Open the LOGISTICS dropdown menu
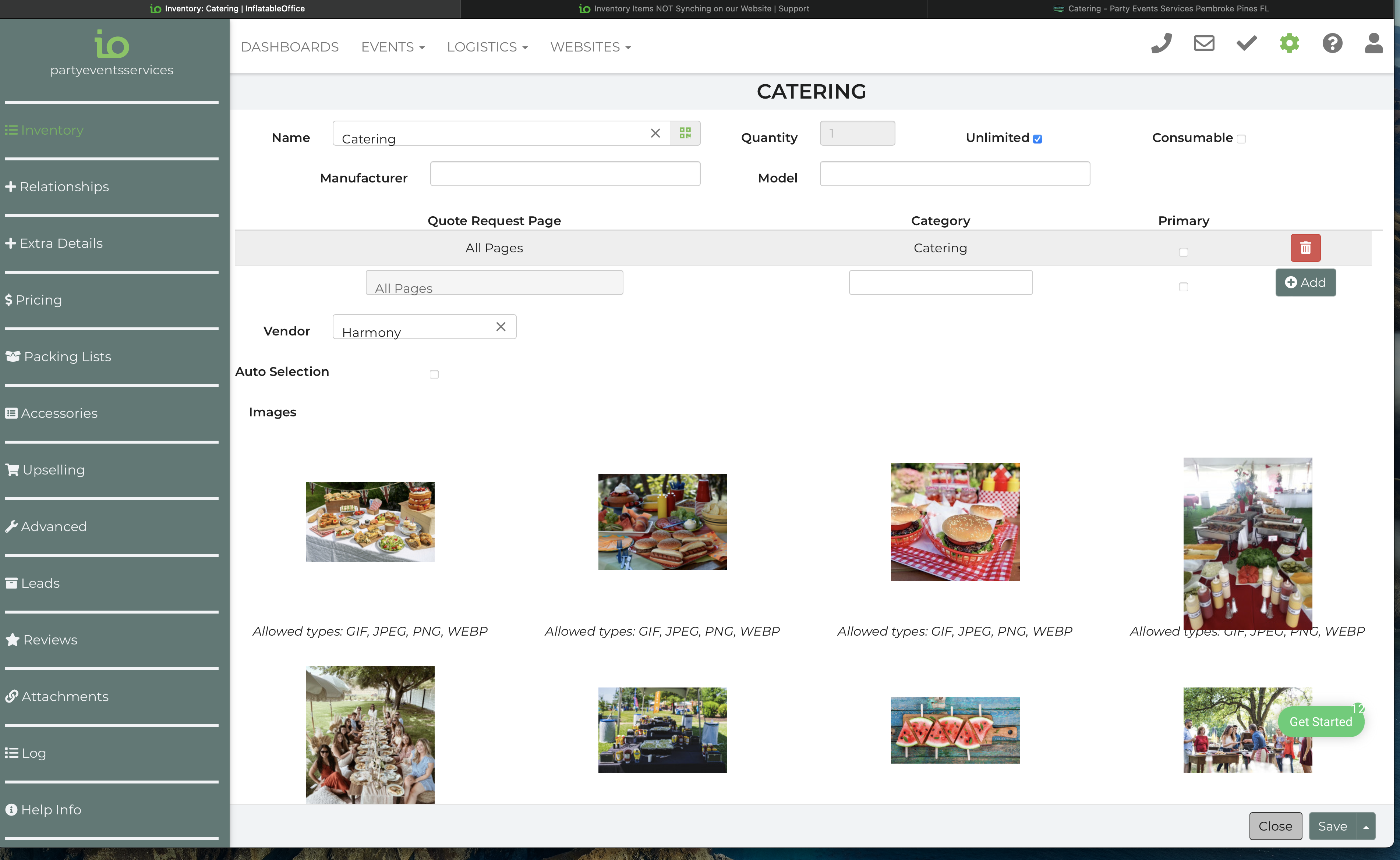The height and width of the screenshot is (860, 1400). click(487, 47)
